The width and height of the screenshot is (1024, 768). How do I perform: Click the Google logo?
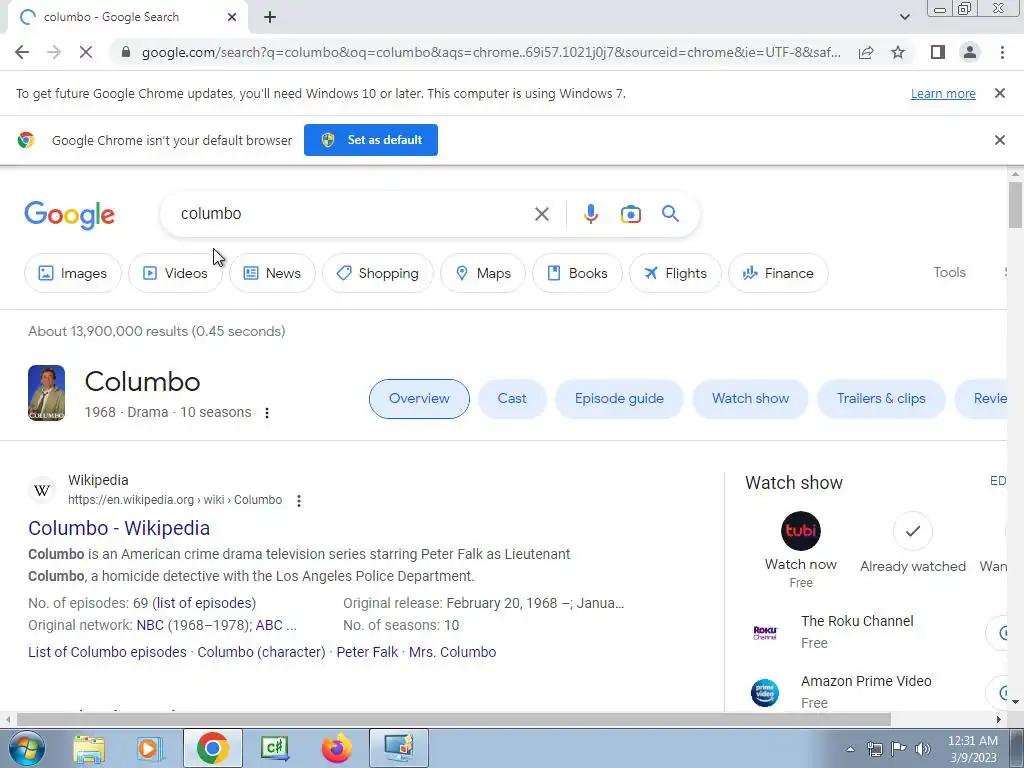(x=70, y=215)
